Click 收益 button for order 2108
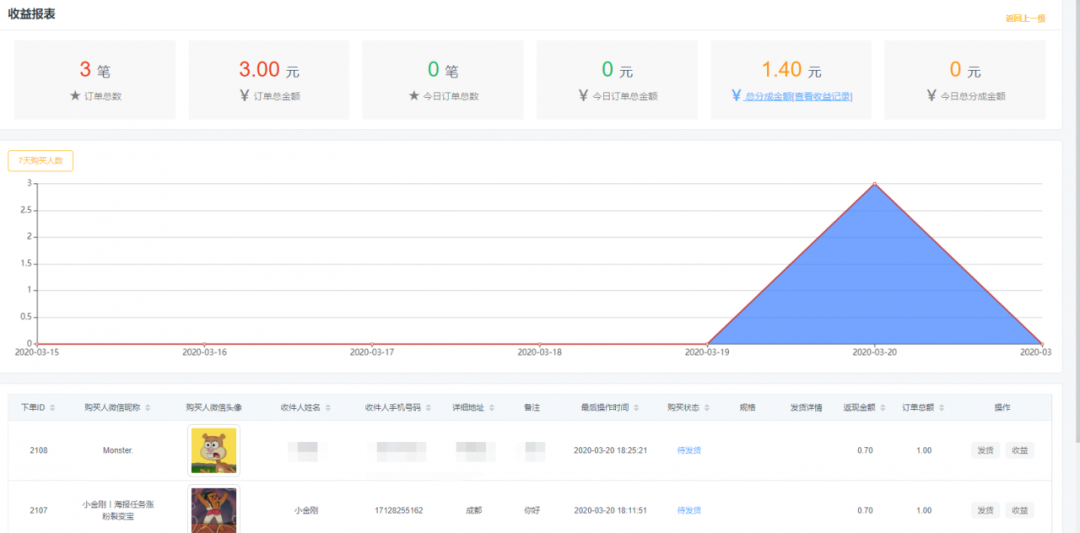The image size is (1080, 533). [x=1019, y=450]
